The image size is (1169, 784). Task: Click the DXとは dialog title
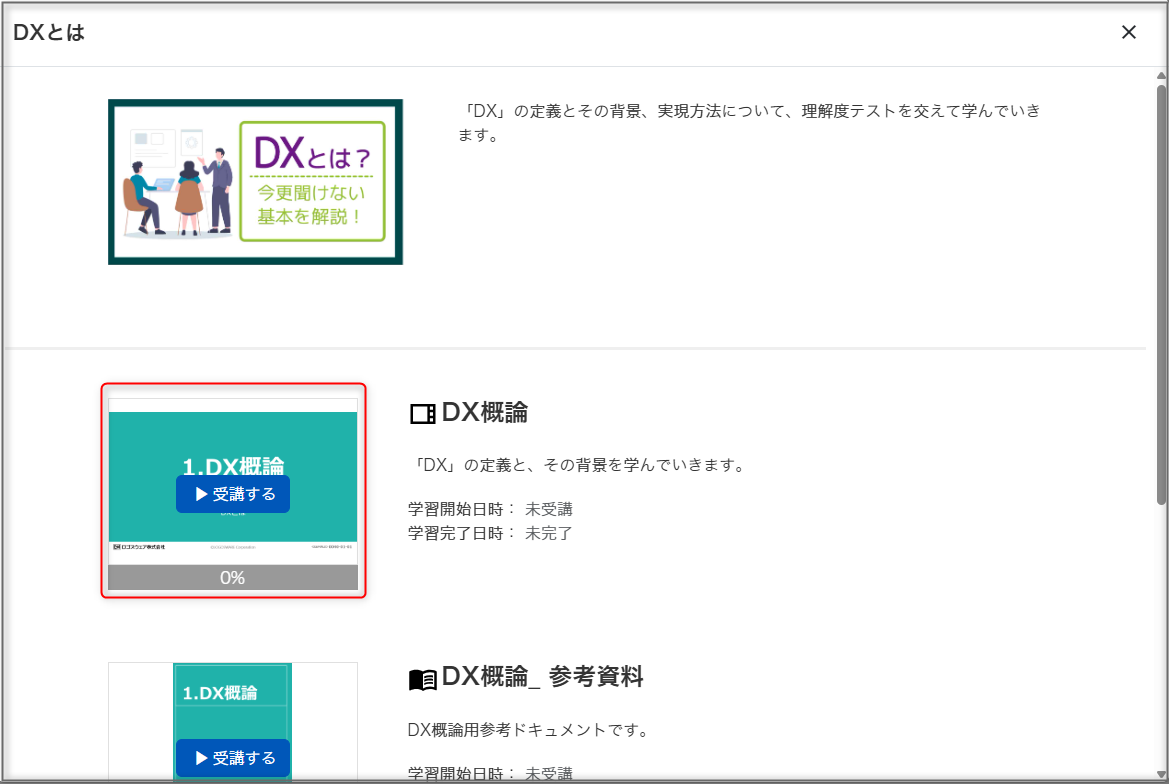(x=49, y=32)
